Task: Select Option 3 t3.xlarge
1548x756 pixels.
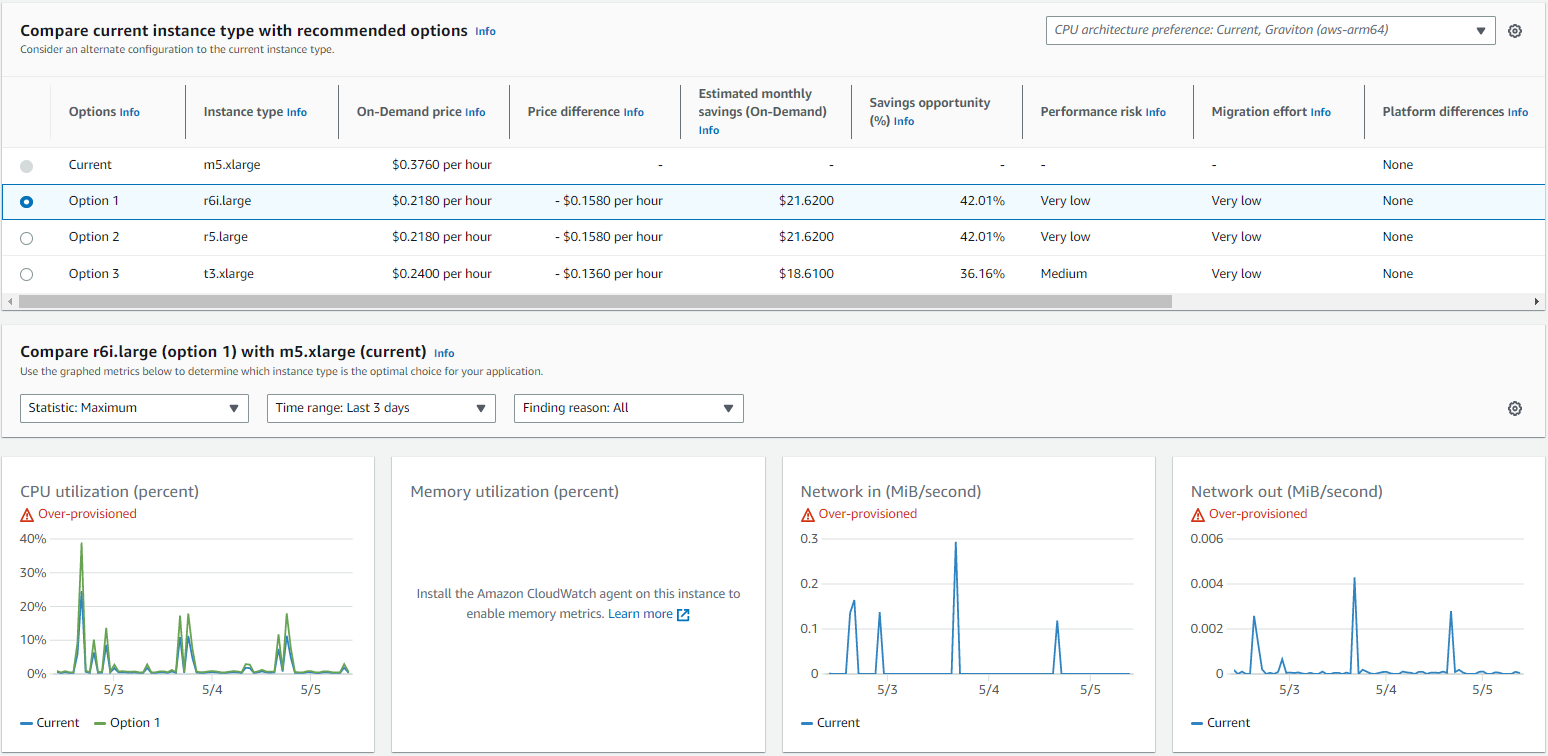Action: pyautogui.click(x=26, y=274)
